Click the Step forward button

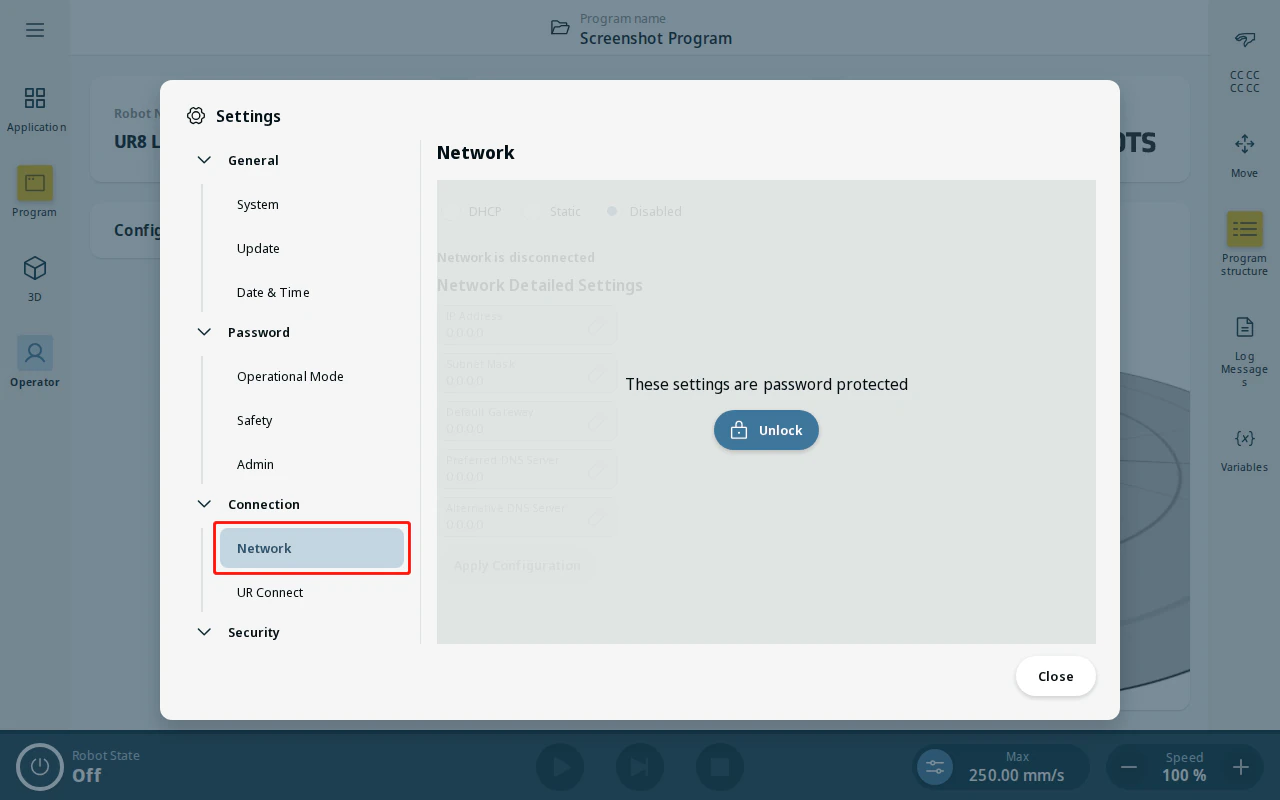(x=640, y=767)
